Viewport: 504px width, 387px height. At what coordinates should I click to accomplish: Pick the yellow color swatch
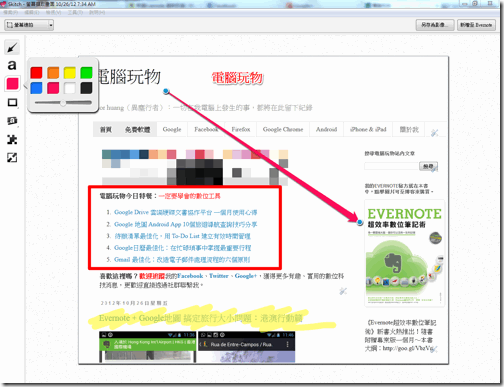tap(70, 72)
